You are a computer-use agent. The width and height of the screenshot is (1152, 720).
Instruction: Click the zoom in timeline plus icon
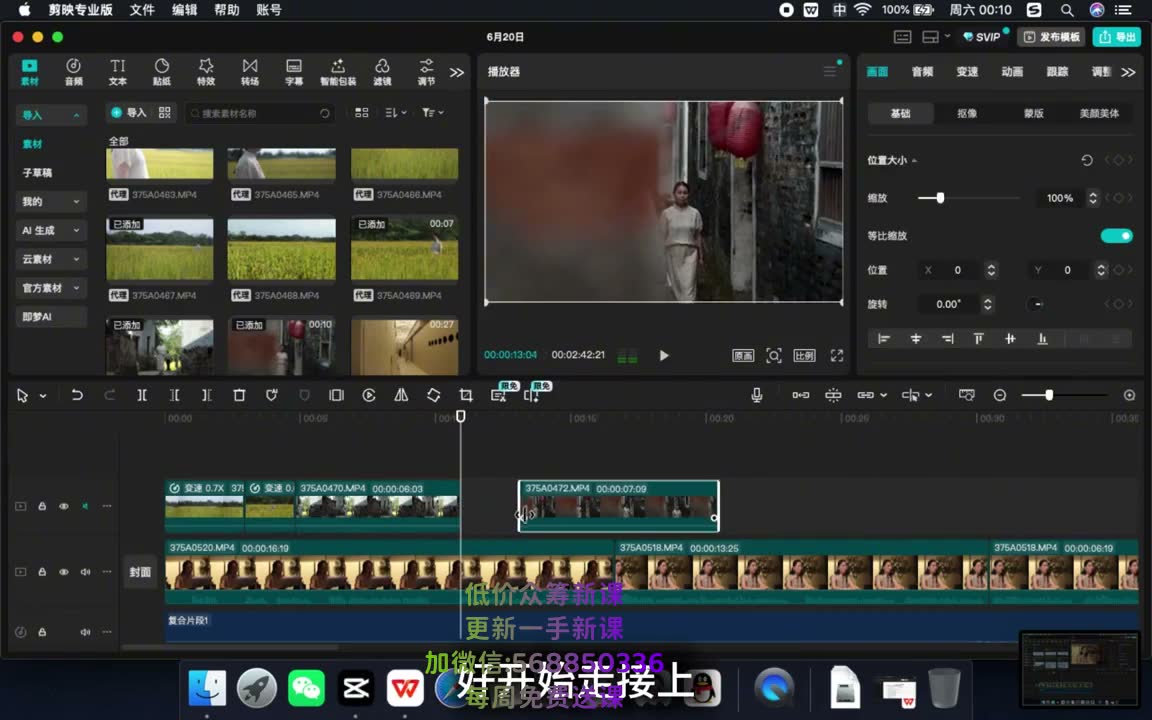point(1129,395)
